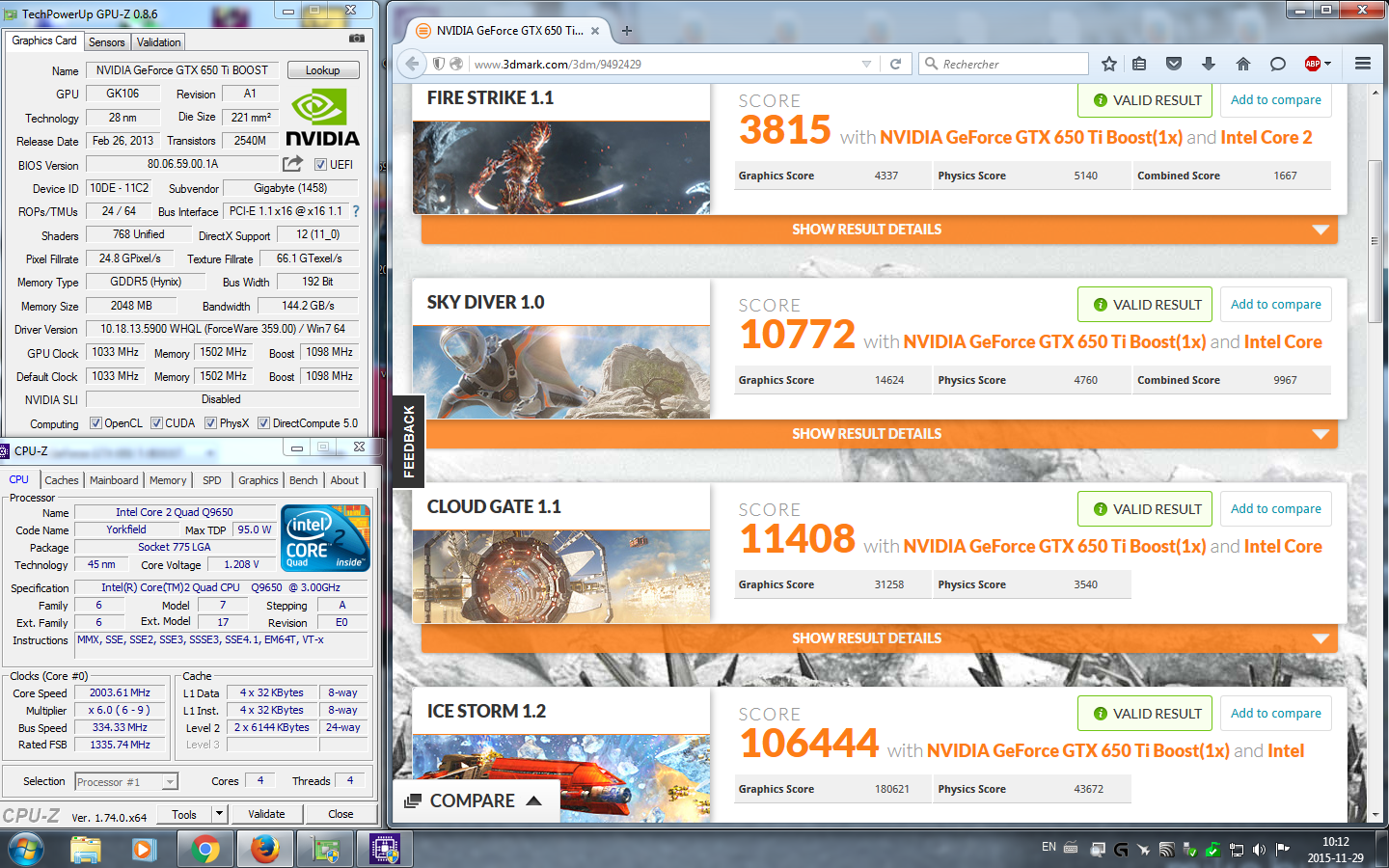Open the CPU-Z About tab
The image size is (1389, 868).
(344, 480)
